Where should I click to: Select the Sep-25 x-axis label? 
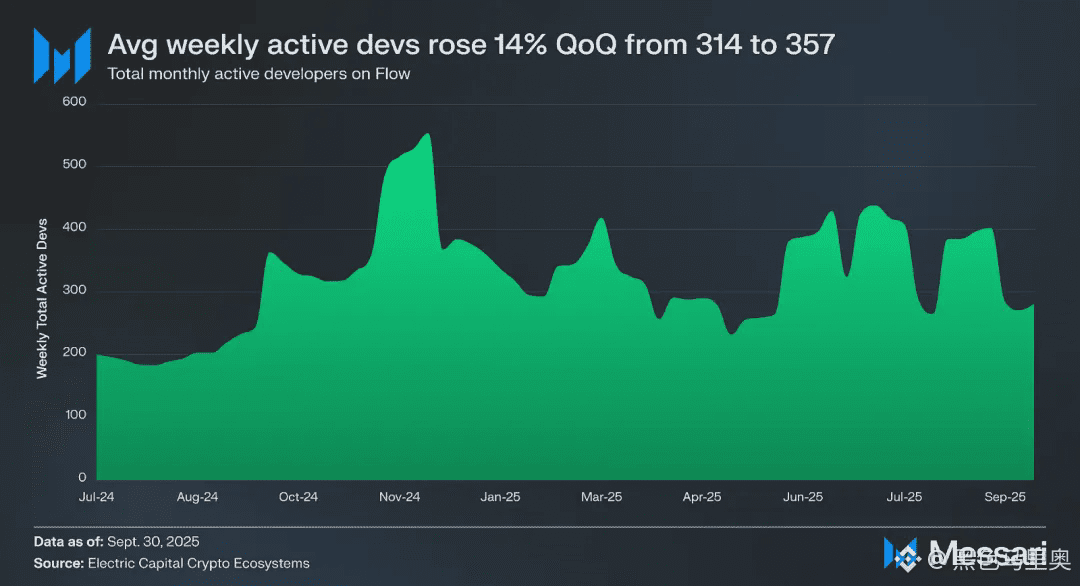coord(1005,496)
